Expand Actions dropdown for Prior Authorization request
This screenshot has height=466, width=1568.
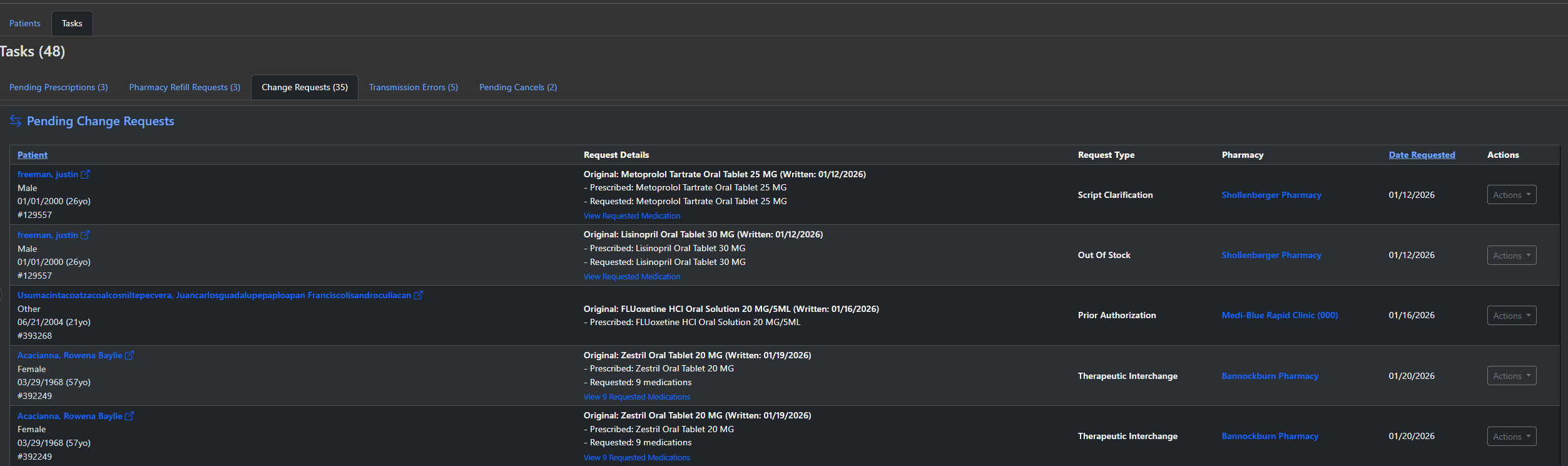click(1511, 316)
